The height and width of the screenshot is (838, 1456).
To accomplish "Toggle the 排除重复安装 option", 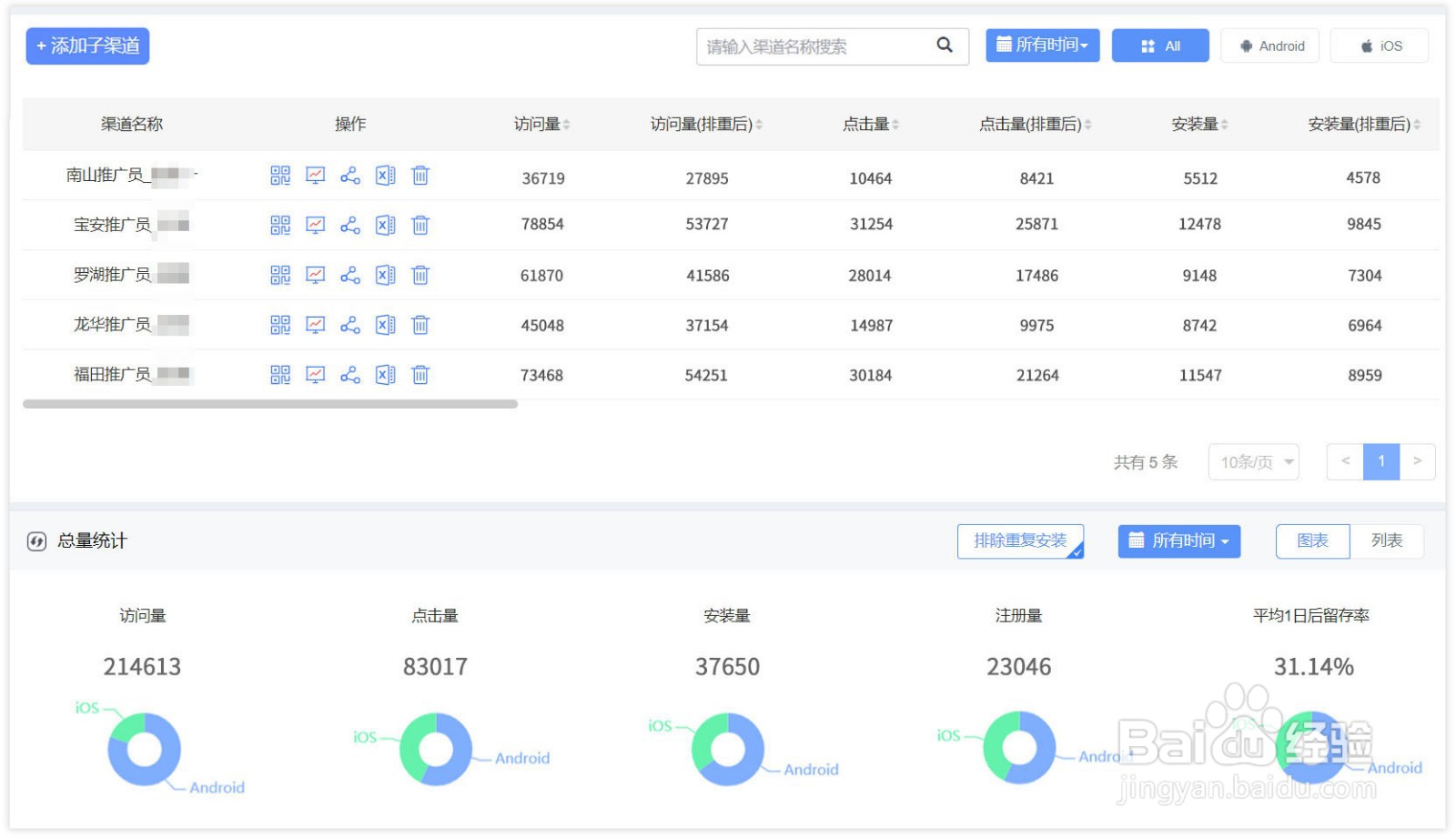I will [x=1020, y=541].
